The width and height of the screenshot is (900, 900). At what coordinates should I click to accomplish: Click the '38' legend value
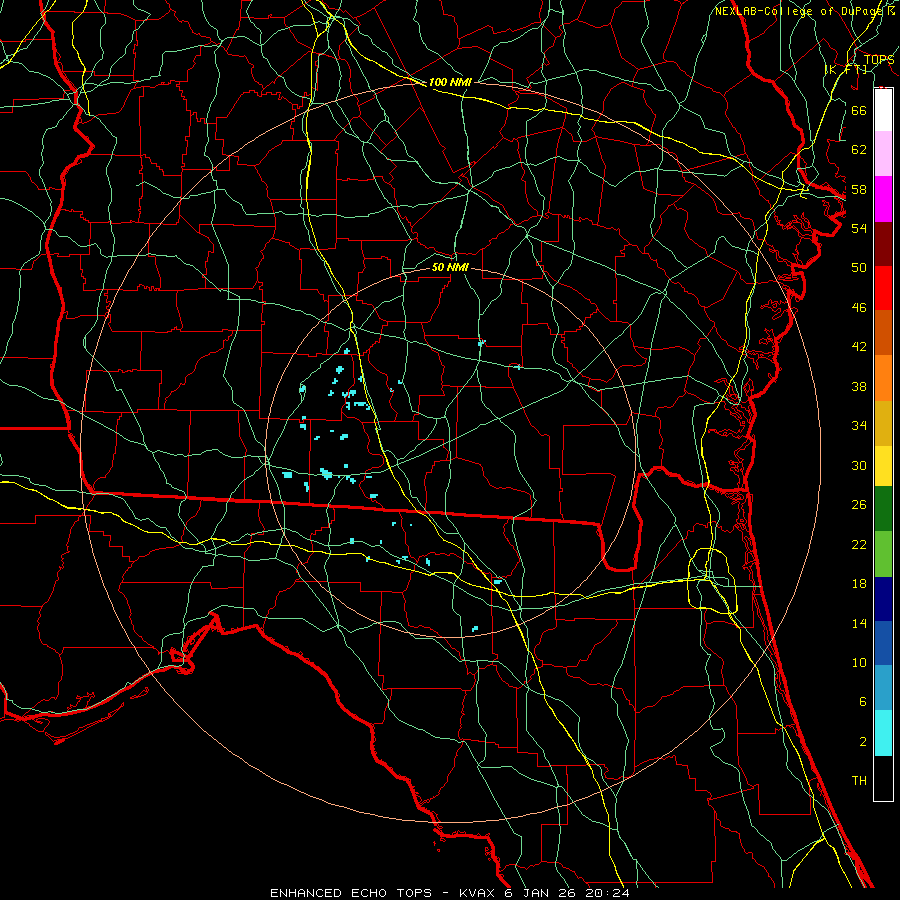point(859,386)
